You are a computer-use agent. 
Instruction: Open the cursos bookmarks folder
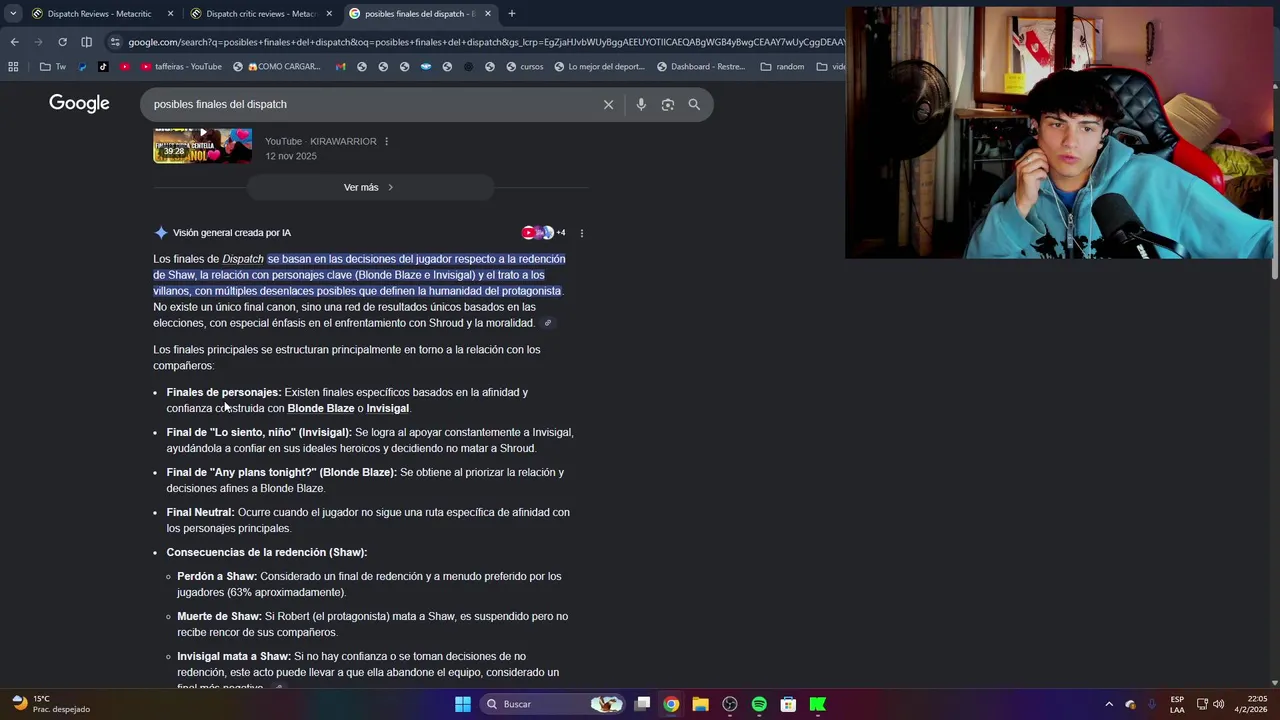click(525, 67)
